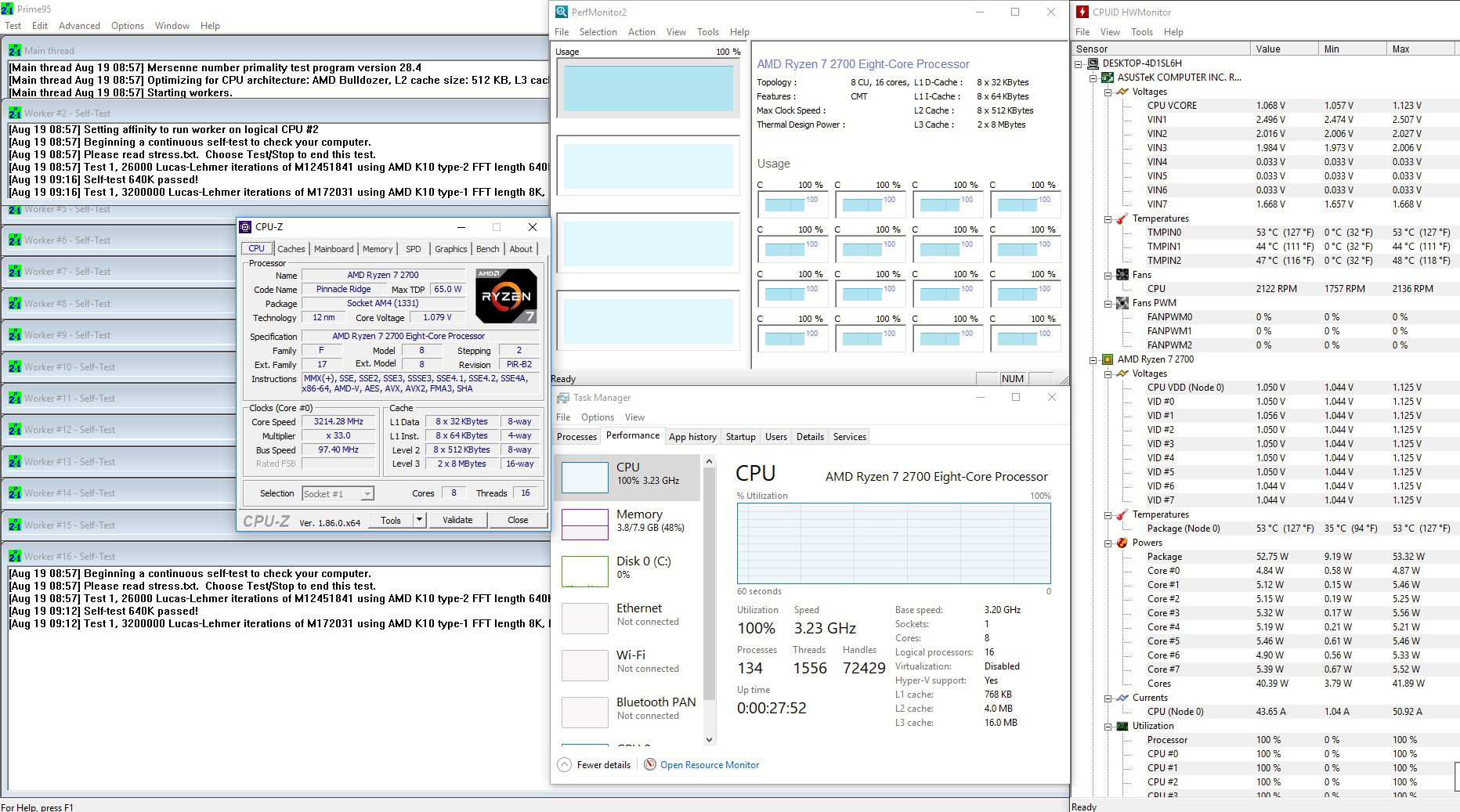Click the Max column header in HWMonitor
The image size is (1460, 812).
[1420, 49]
